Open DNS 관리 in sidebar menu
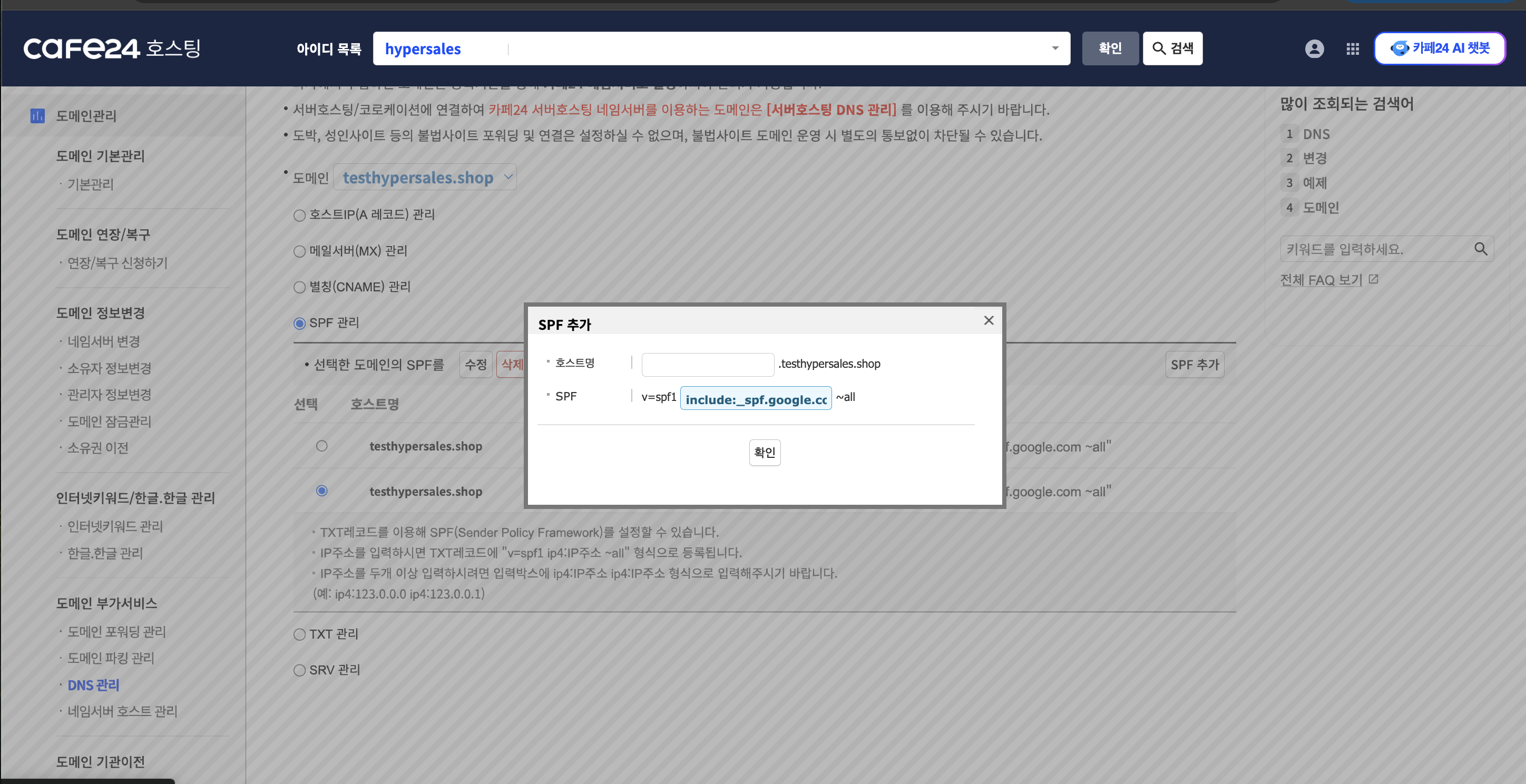 (x=93, y=685)
